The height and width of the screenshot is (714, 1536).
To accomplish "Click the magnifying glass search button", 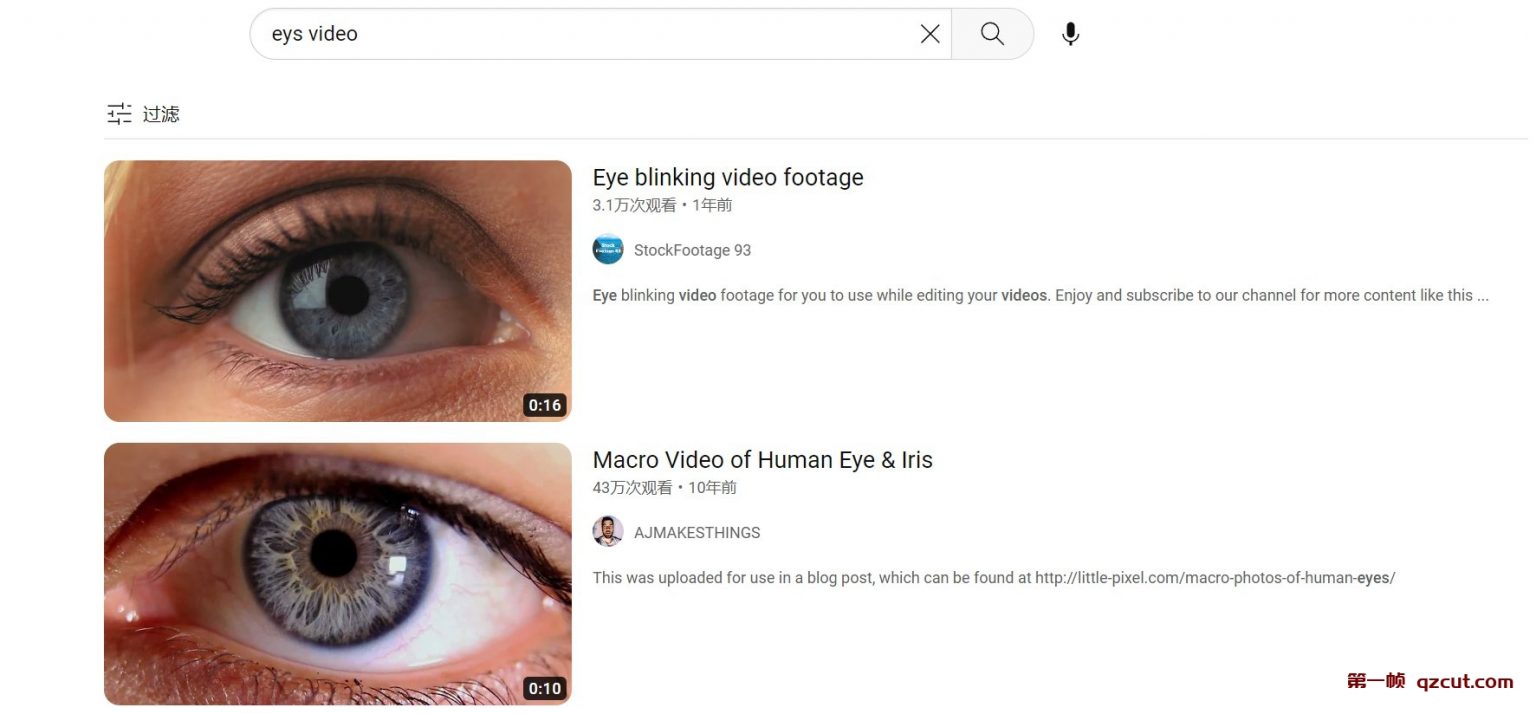I will (992, 34).
